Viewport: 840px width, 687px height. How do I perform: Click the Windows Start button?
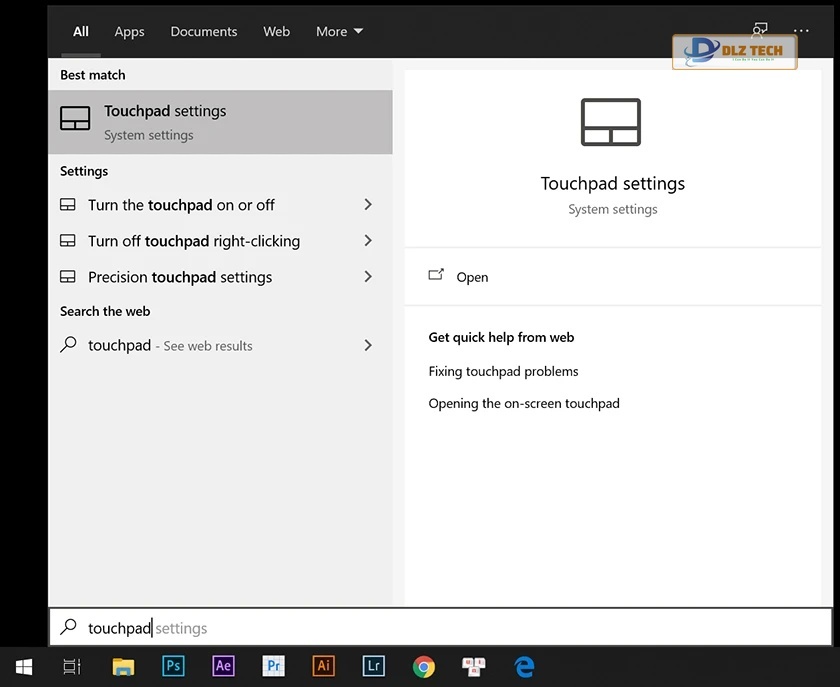click(x=23, y=666)
